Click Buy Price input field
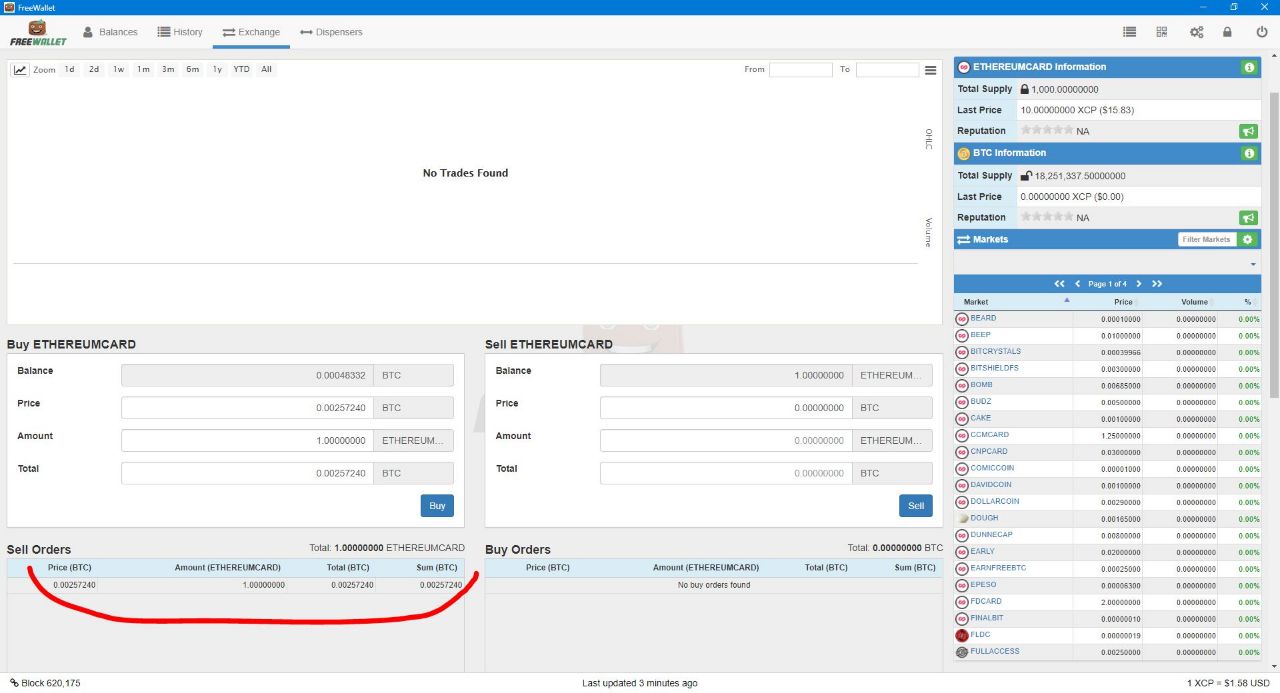The height and width of the screenshot is (693, 1280). point(247,408)
